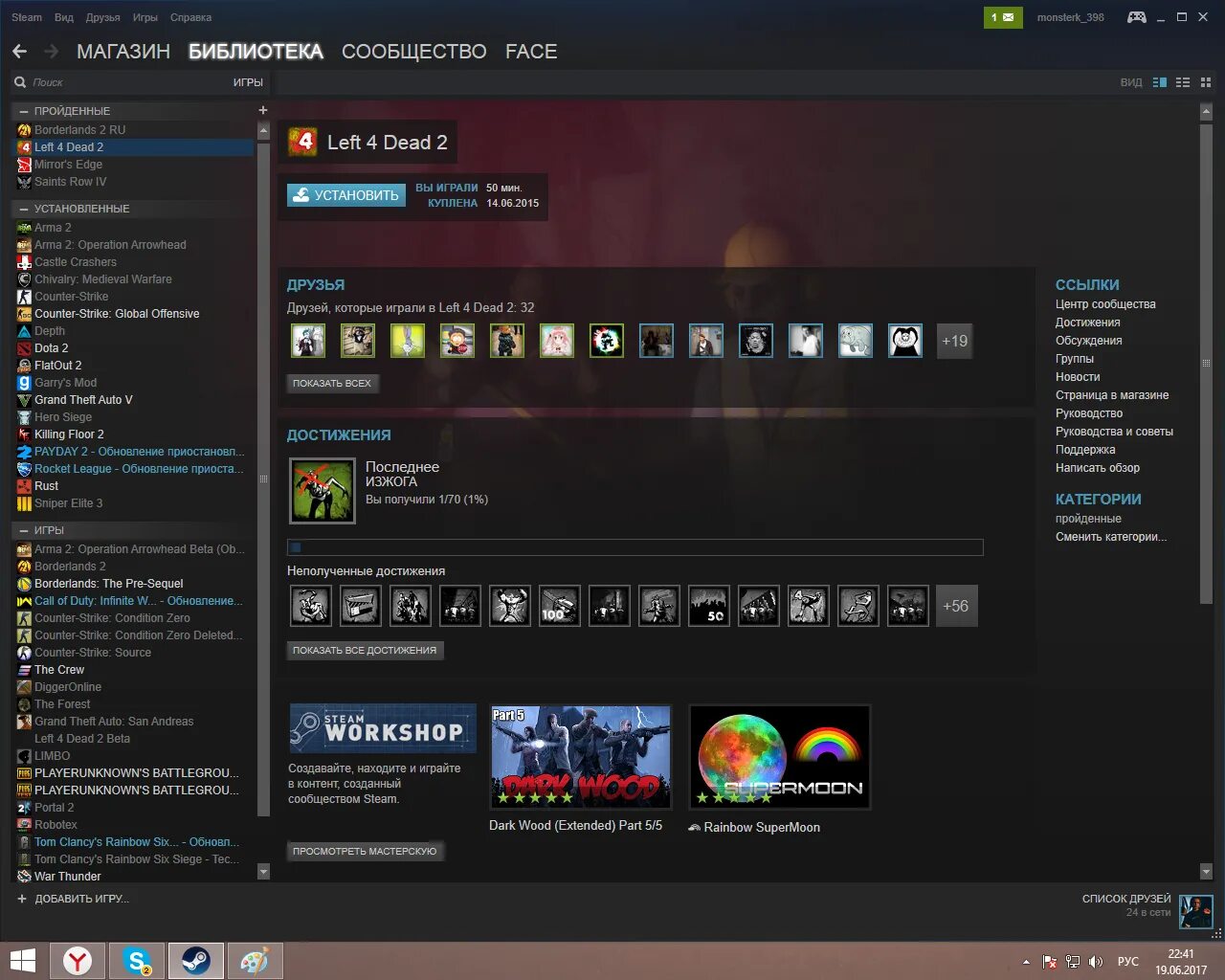Click the main content scrollbar
Viewport: 1225px width, 980px height.
click(x=1206, y=362)
